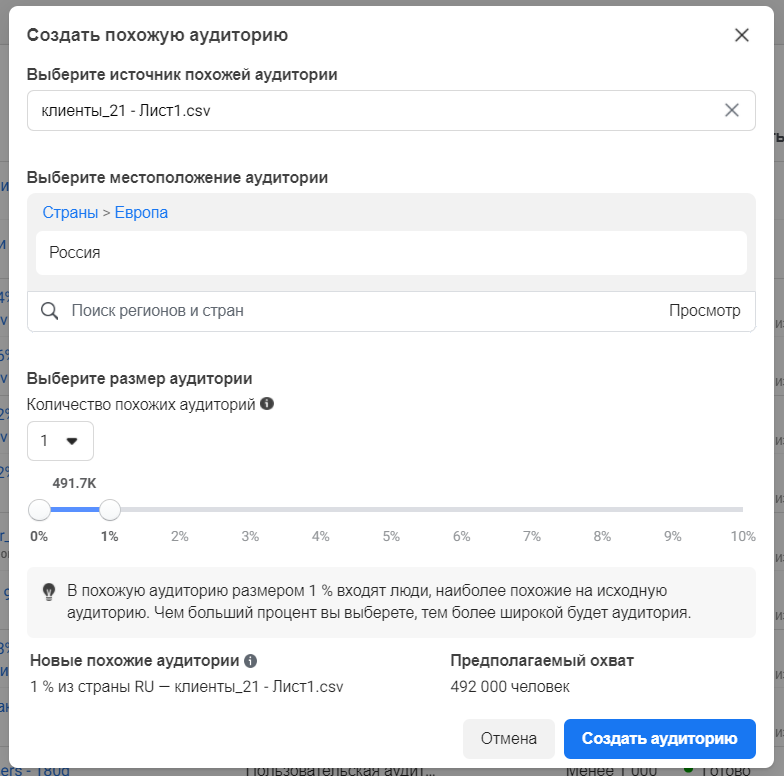This screenshot has width=784, height=776.
Task: Select the Россия location entry
Action: click(x=390, y=253)
